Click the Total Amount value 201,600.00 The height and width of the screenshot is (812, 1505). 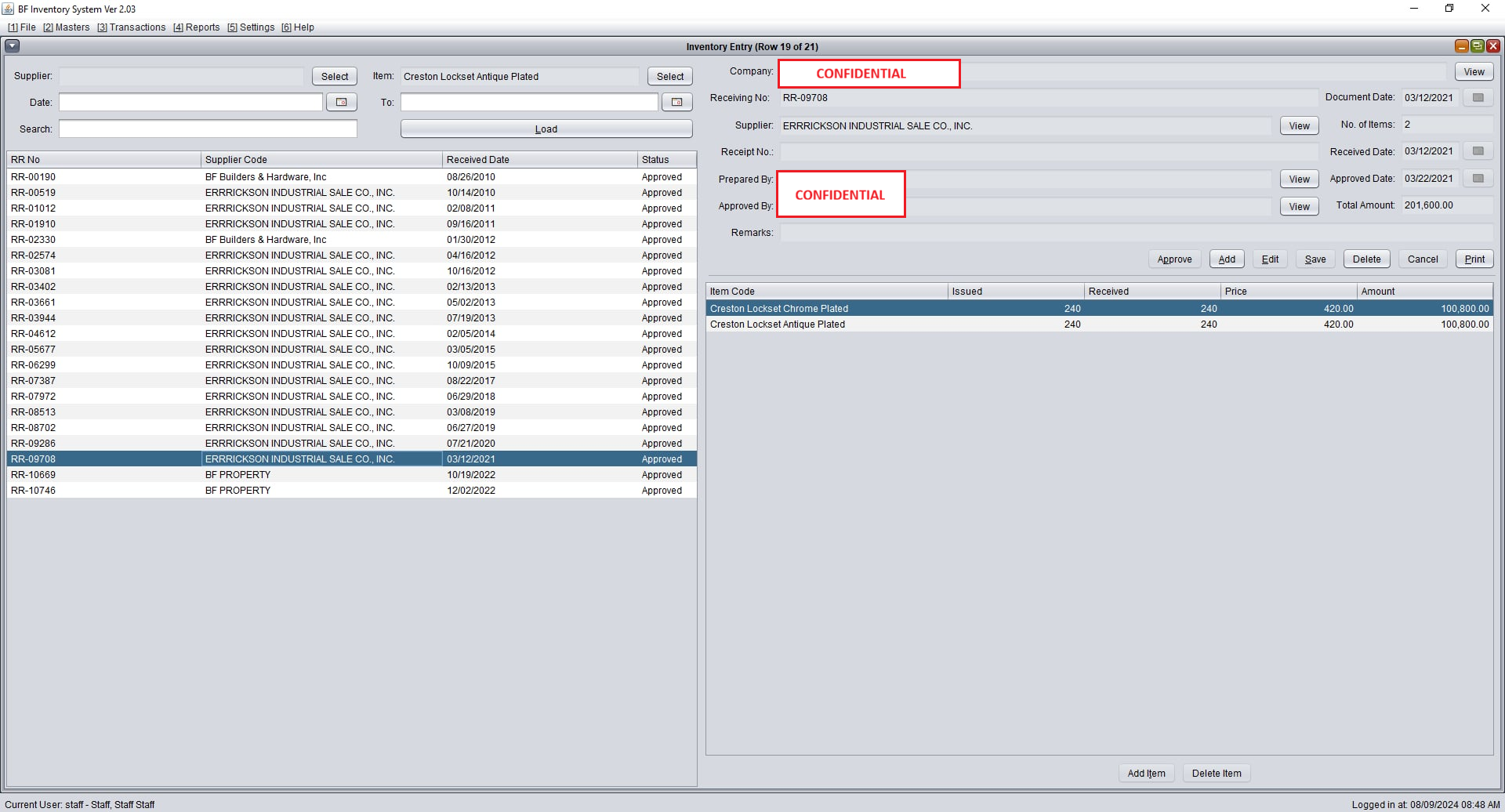tap(1447, 205)
